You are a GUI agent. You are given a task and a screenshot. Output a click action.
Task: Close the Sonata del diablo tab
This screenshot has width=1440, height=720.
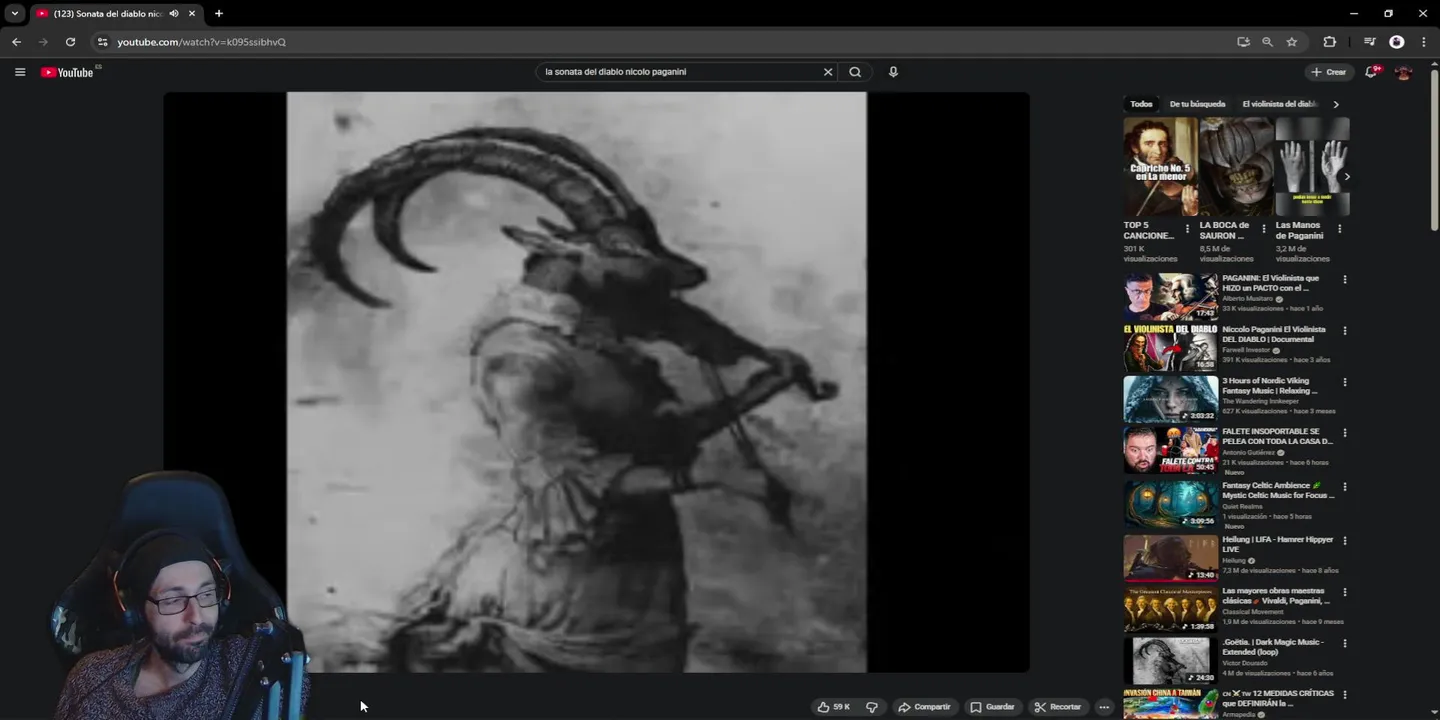[x=192, y=14]
